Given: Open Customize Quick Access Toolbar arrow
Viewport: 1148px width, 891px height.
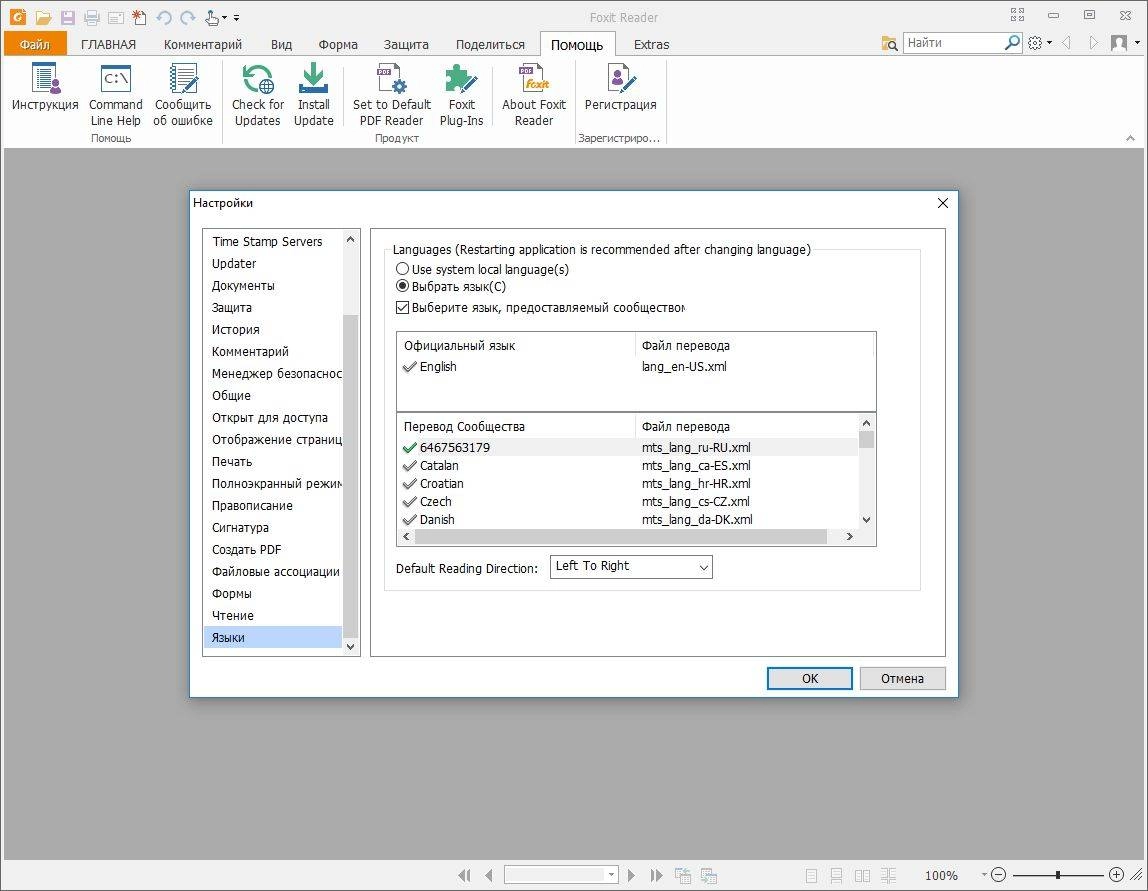Looking at the screenshot, I should [236, 18].
